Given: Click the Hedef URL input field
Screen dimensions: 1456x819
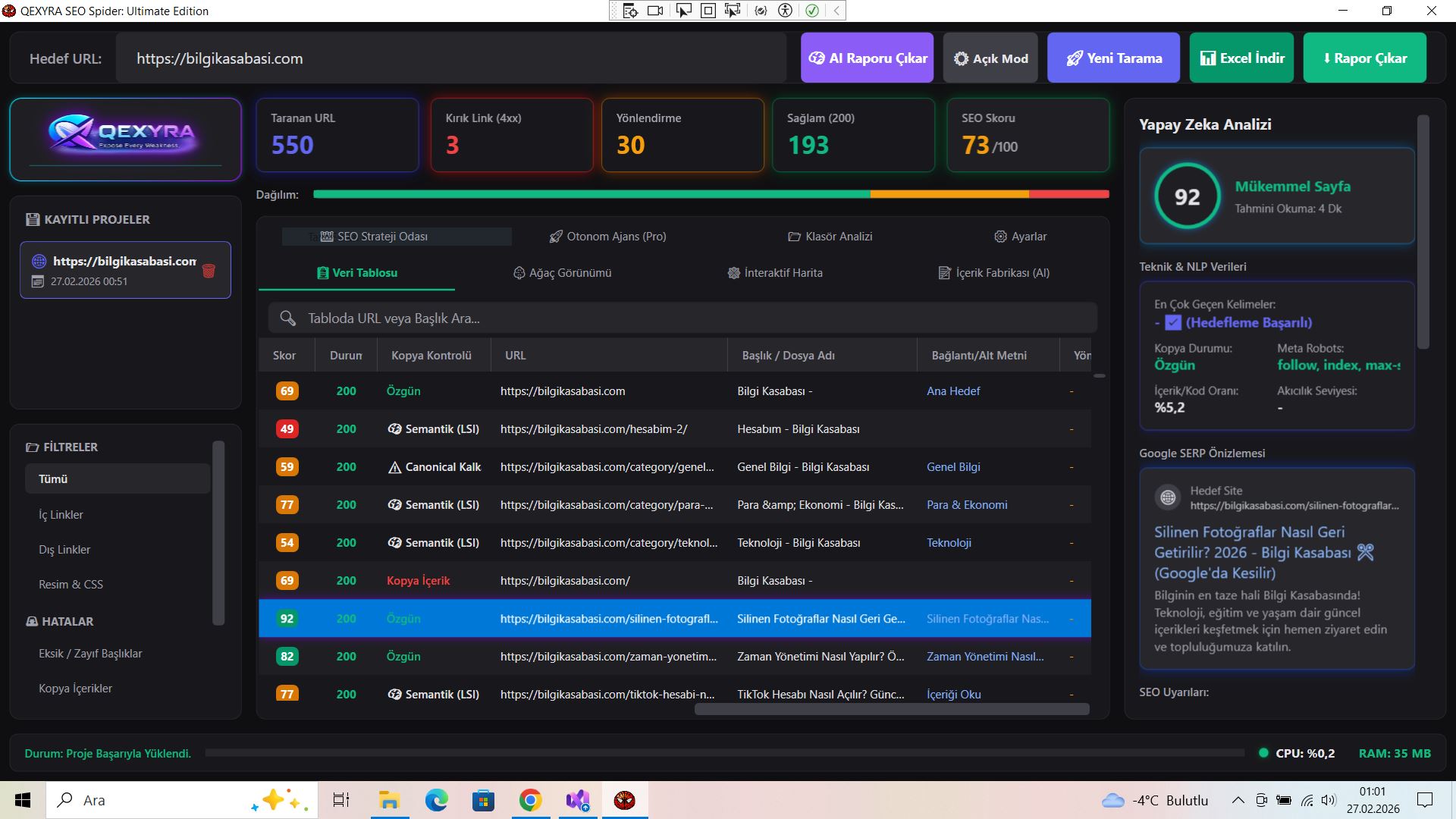Looking at the screenshot, I should point(450,58).
